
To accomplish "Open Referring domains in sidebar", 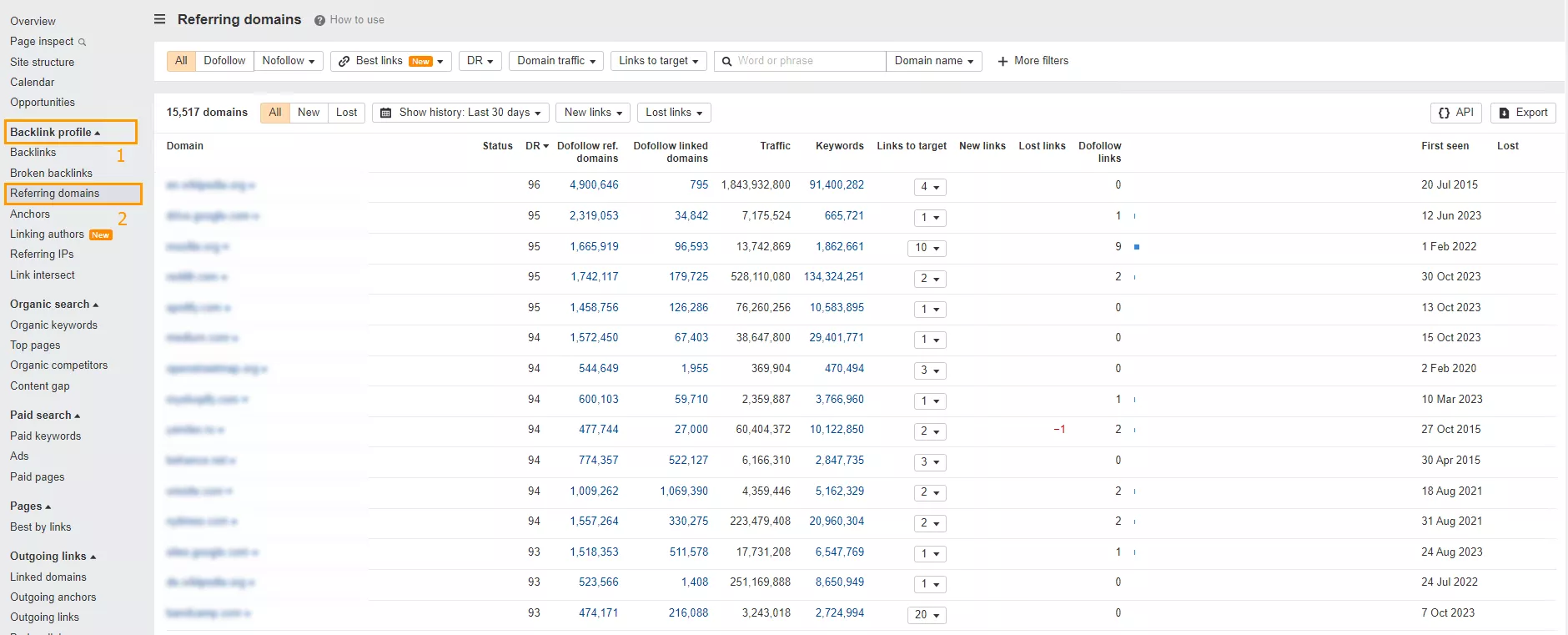I will click(x=54, y=194).
